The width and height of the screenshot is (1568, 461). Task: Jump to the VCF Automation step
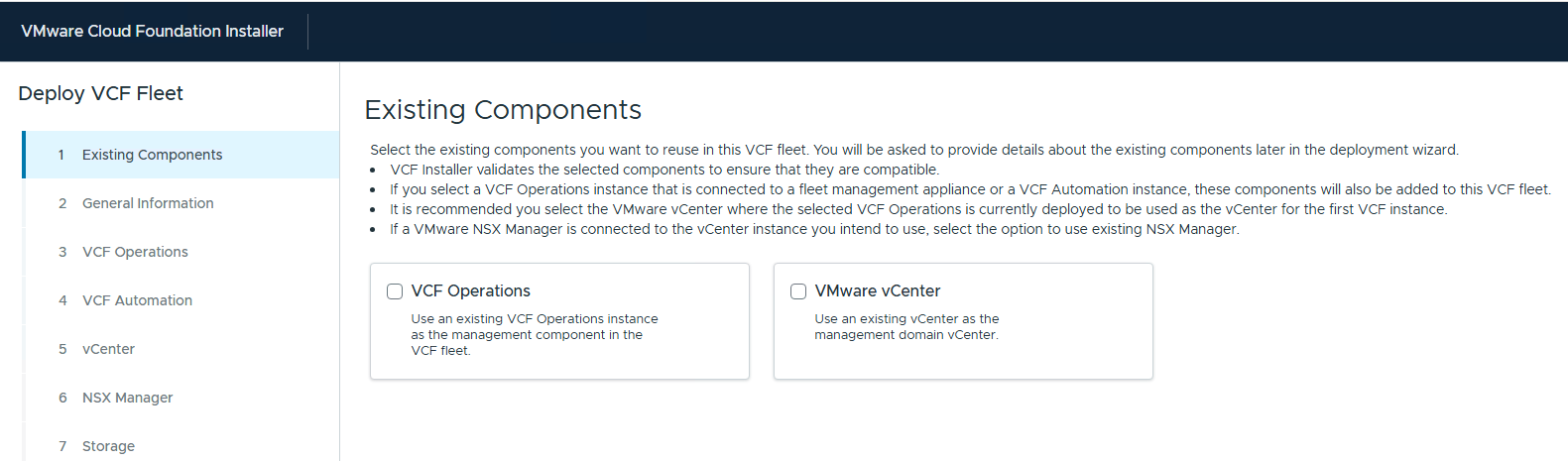coord(137,300)
